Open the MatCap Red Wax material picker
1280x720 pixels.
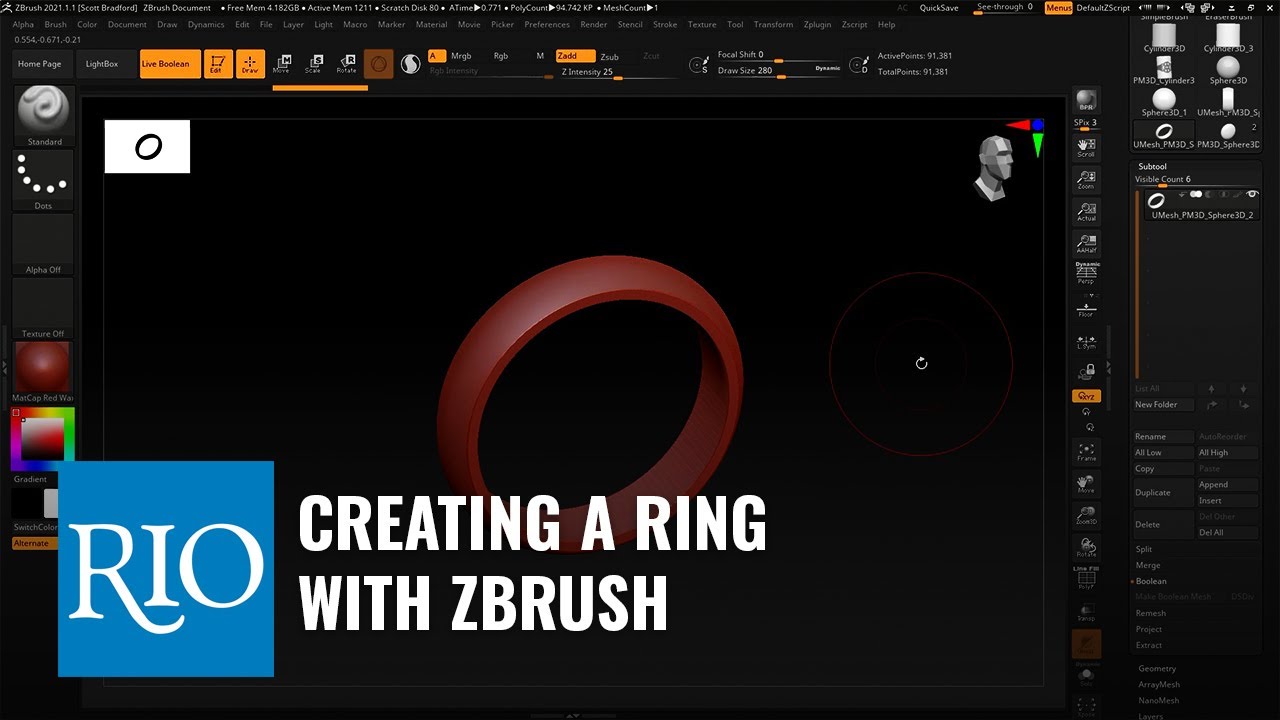43,372
